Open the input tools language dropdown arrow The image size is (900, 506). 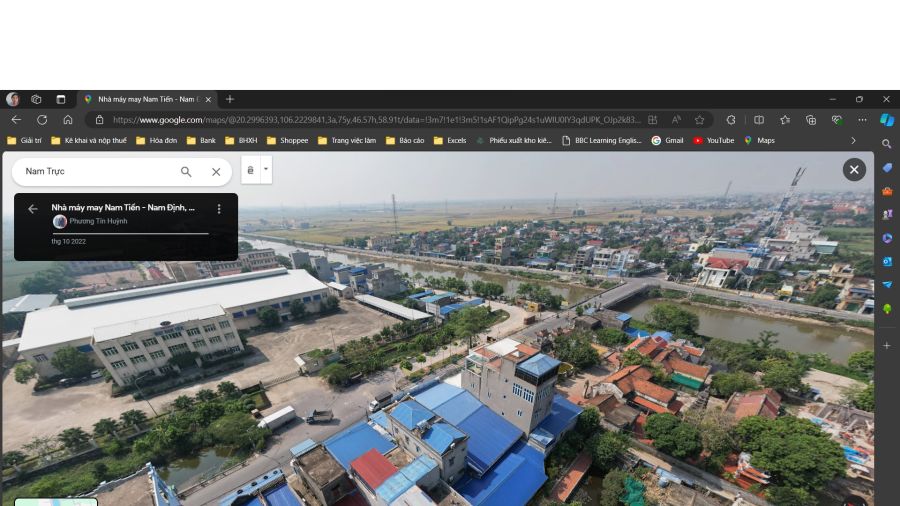click(266, 169)
